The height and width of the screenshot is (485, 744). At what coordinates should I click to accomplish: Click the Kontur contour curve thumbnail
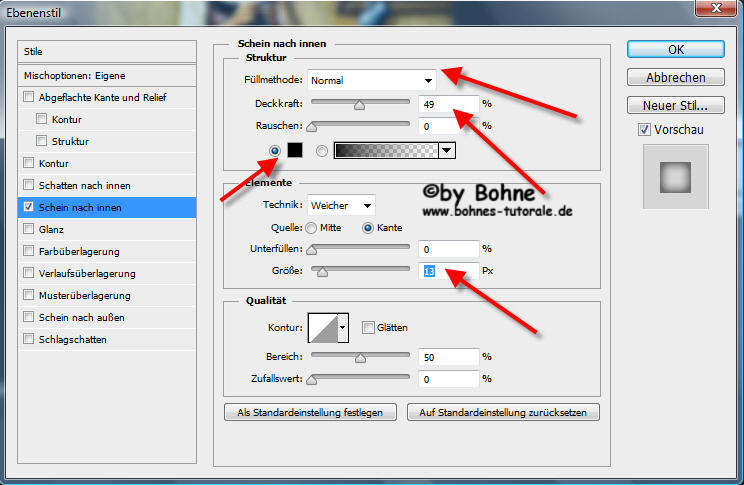[x=324, y=327]
